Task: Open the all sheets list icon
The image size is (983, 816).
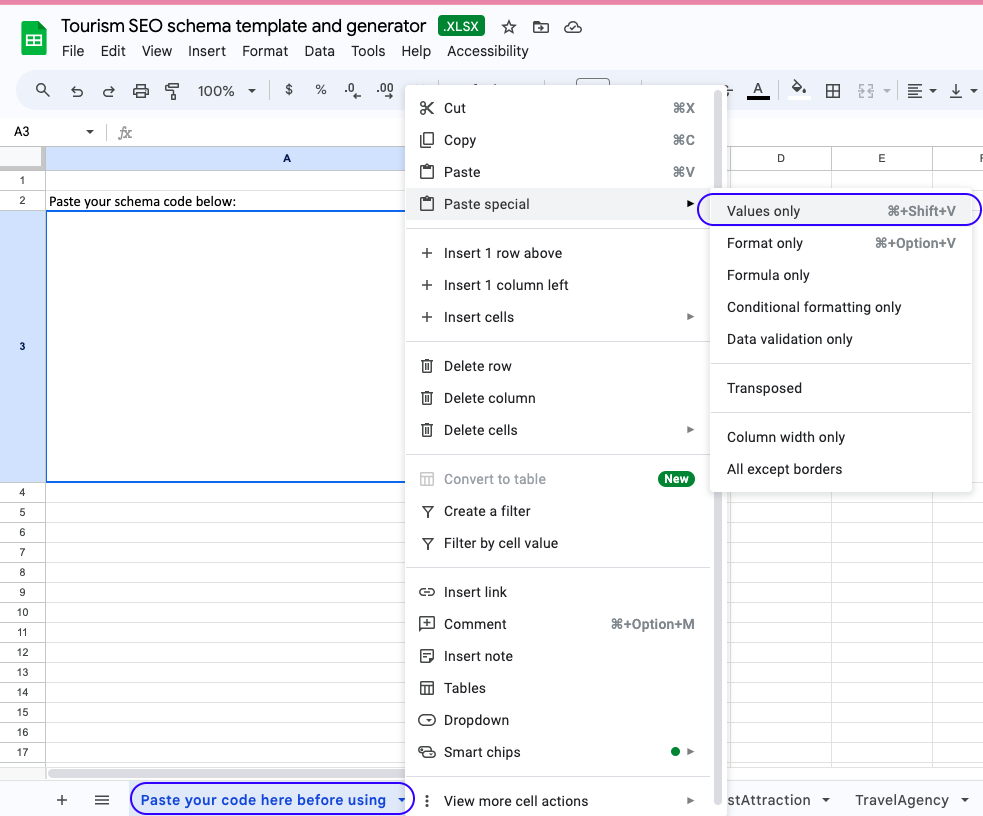Action: (101, 800)
